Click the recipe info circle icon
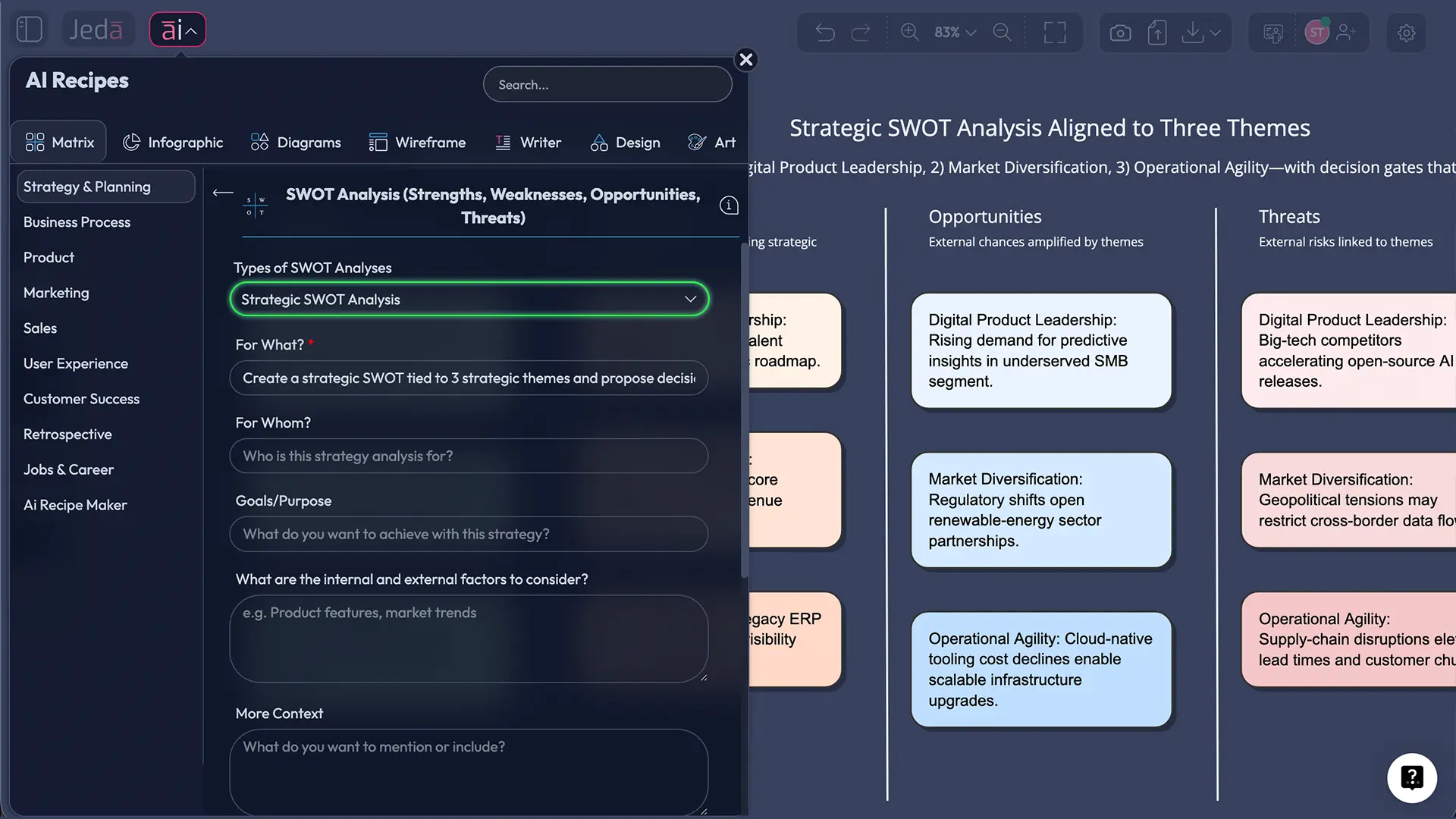1456x819 pixels. coord(728,206)
